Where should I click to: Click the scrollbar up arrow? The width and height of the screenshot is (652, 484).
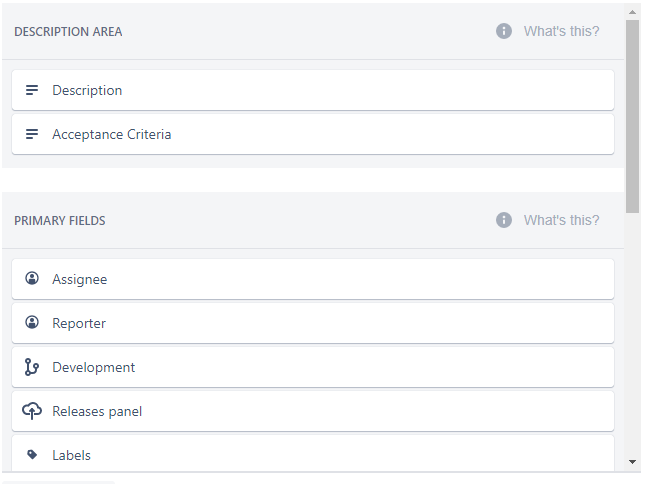point(632,11)
